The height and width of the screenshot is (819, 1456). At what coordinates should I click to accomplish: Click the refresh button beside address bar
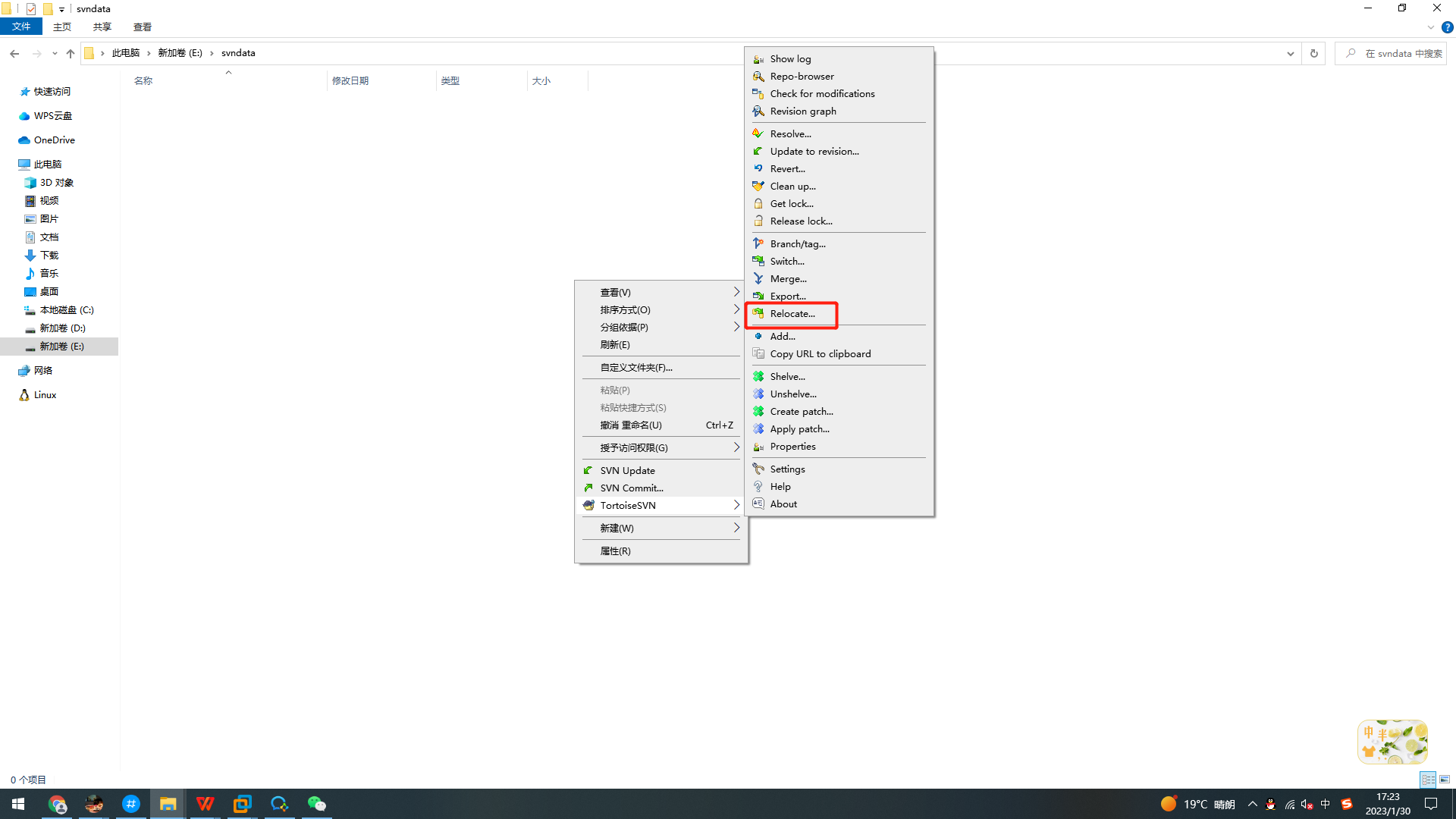1314,54
